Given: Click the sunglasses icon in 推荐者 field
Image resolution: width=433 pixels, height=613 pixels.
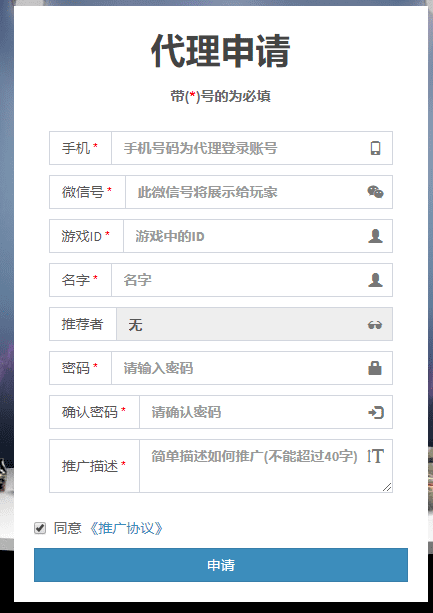Looking at the screenshot, I should pyautogui.click(x=375, y=324).
